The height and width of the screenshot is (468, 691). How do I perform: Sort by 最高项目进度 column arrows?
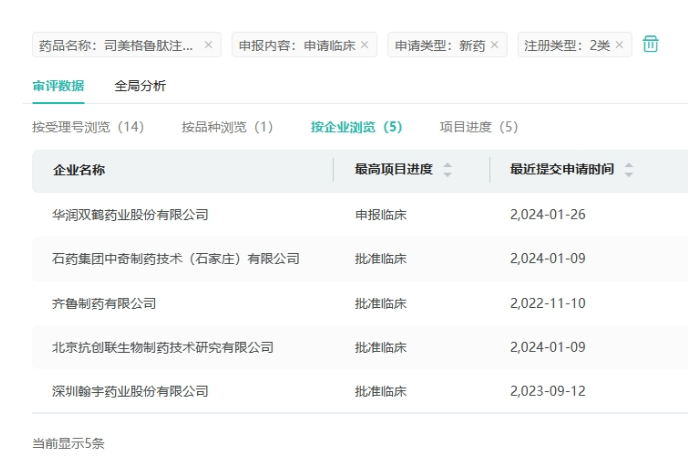coord(447,170)
